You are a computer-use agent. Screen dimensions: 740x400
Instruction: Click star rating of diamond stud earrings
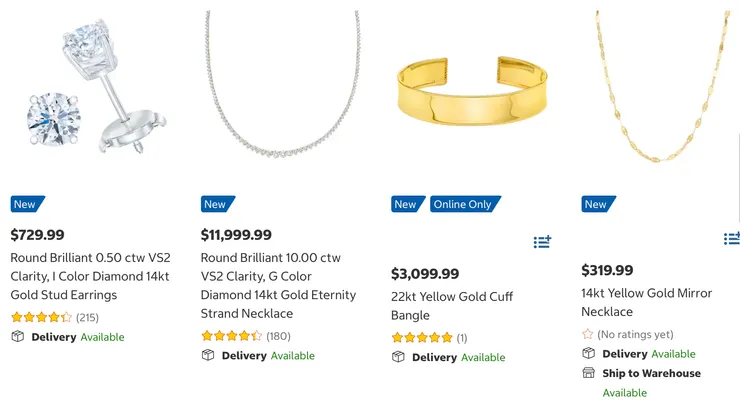tap(41, 317)
